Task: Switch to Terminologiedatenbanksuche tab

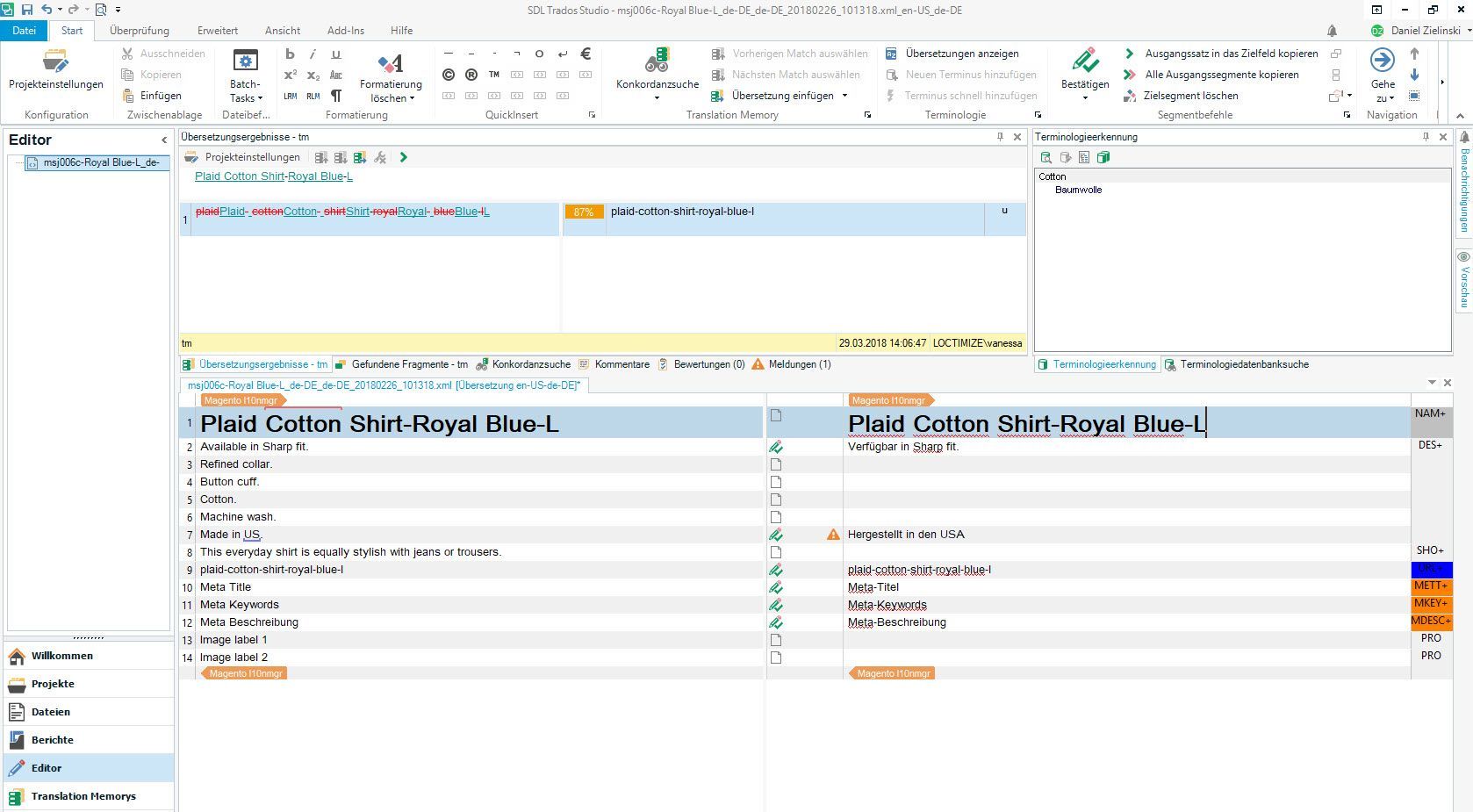Action: coord(1237,364)
